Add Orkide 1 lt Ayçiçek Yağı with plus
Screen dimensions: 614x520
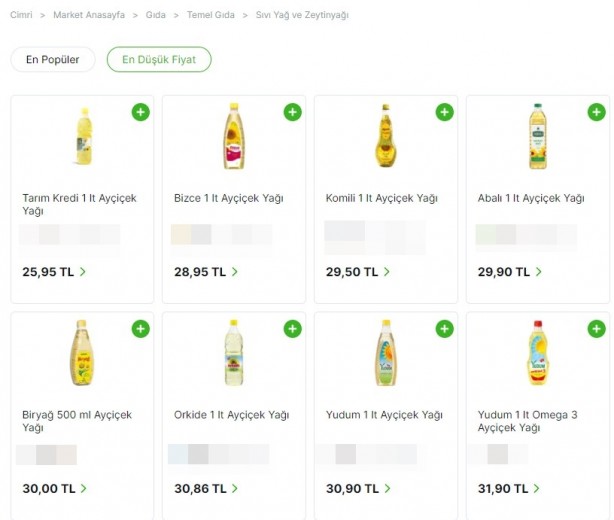293,329
